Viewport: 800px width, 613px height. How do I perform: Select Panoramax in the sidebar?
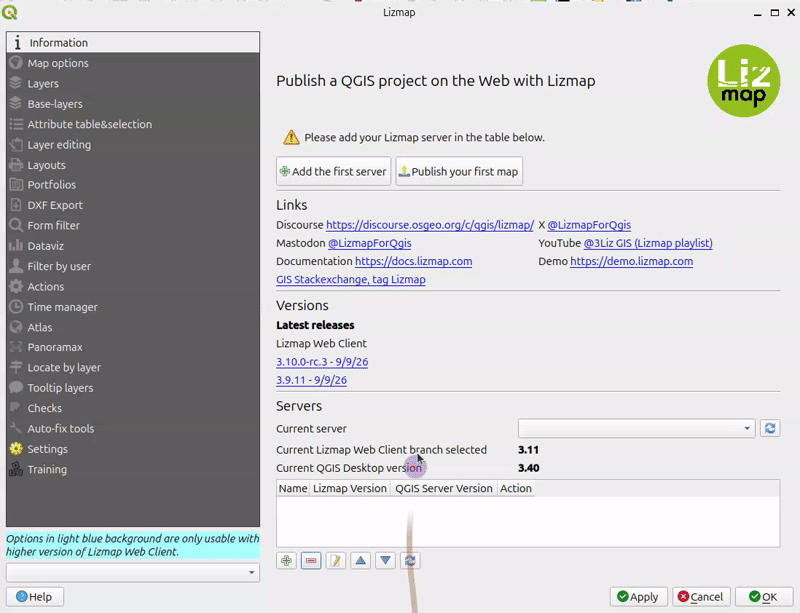[x=133, y=347]
